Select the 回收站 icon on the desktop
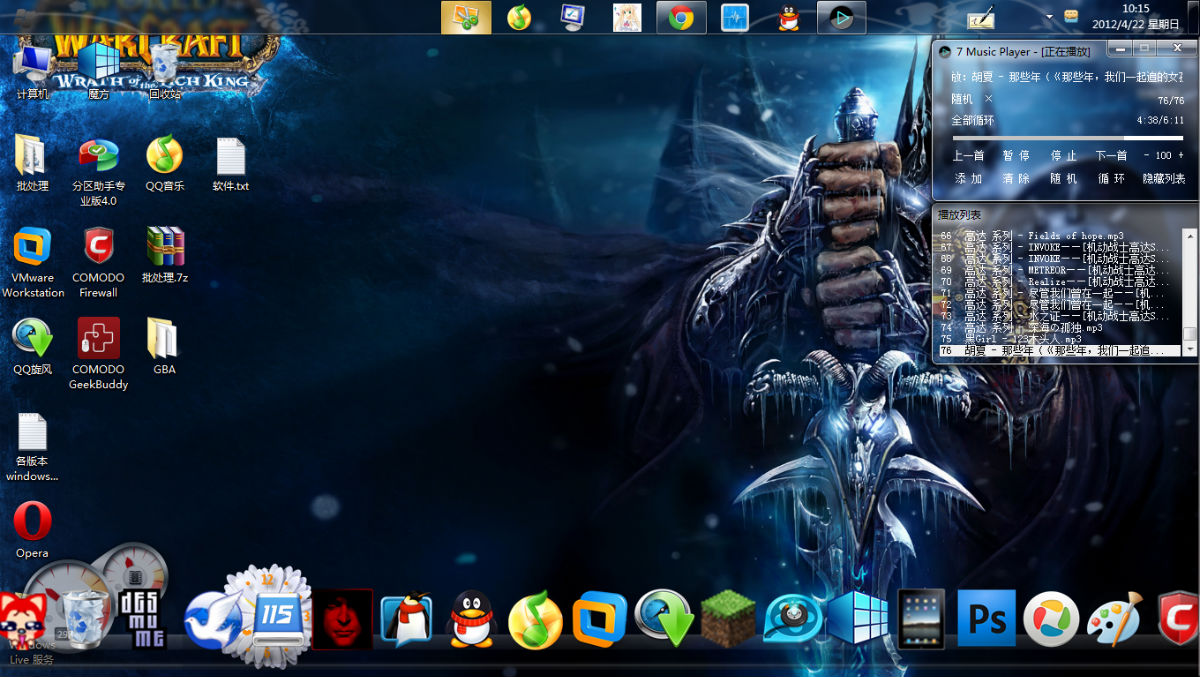This screenshot has height=677, width=1200. (x=164, y=70)
